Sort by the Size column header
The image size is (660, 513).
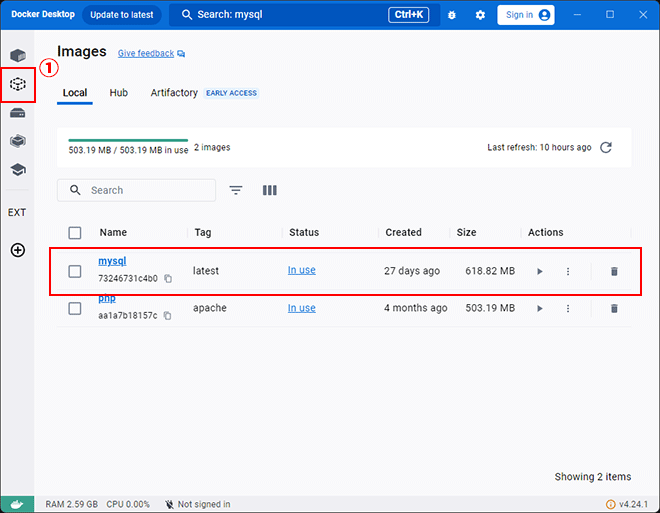pyautogui.click(x=466, y=232)
